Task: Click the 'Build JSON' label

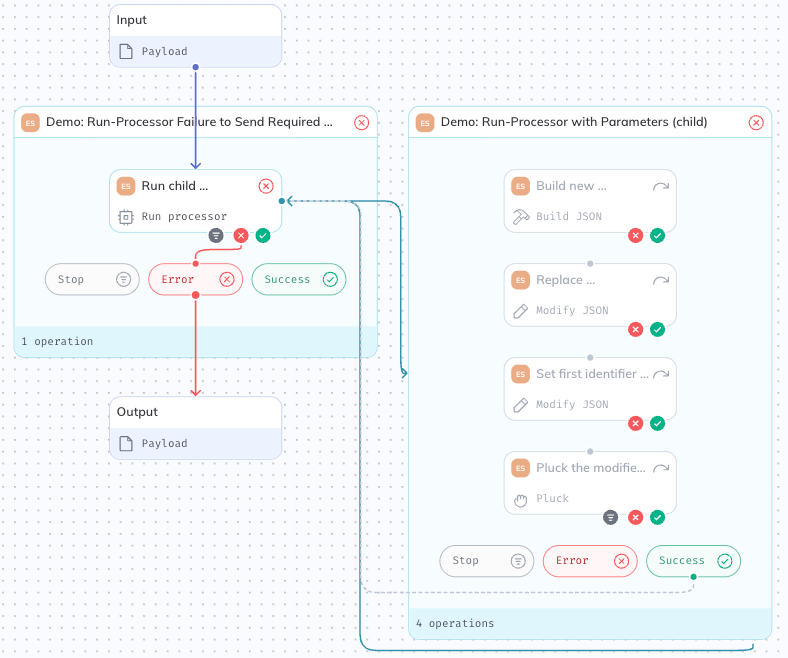Action: click(x=569, y=217)
